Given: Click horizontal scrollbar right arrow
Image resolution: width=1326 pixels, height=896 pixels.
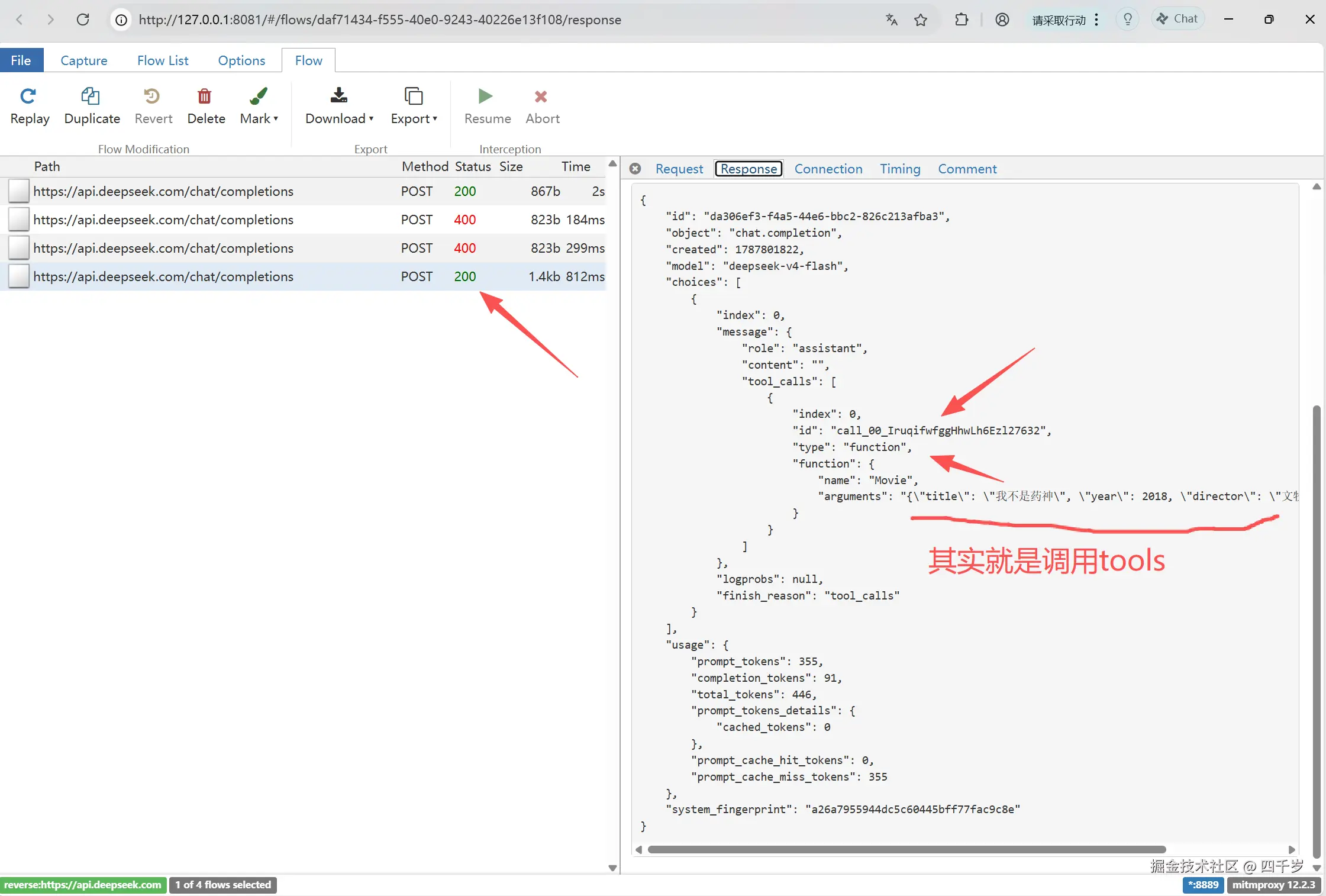Looking at the screenshot, I should (1292, 849).
